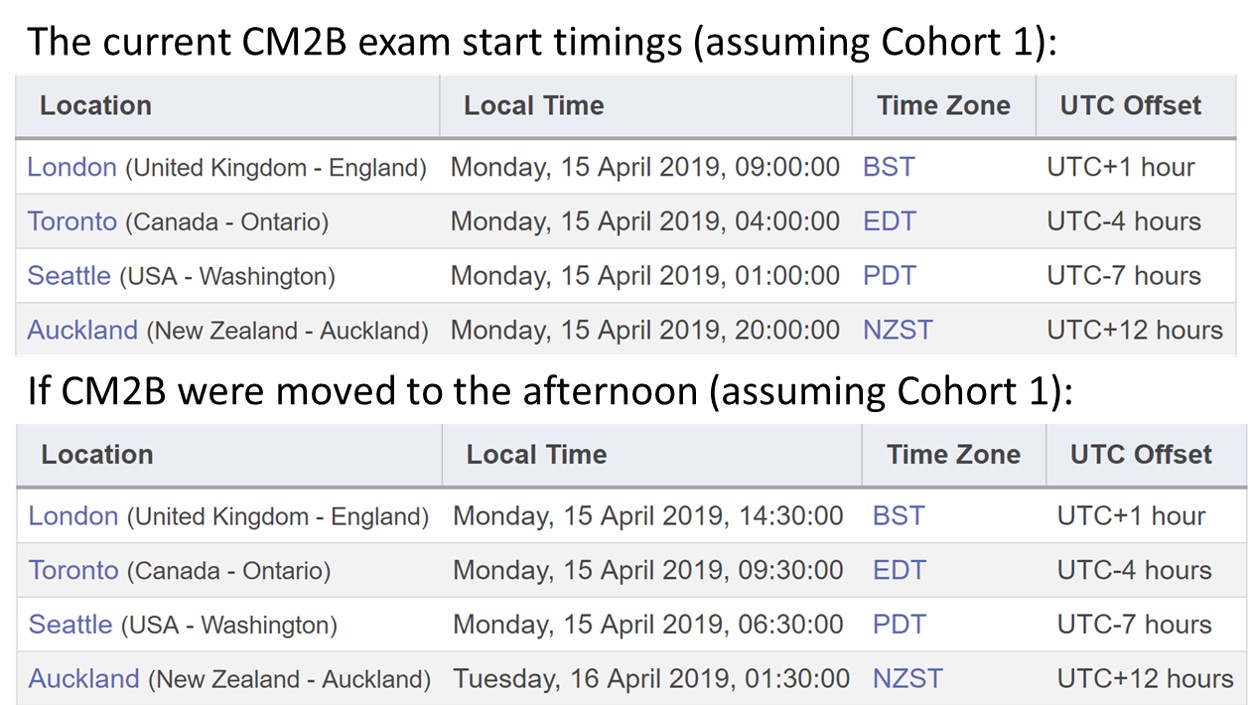Select the Time Zone header of second table
The height and width of the screenshot is (705, 1252).
point(954,455)
